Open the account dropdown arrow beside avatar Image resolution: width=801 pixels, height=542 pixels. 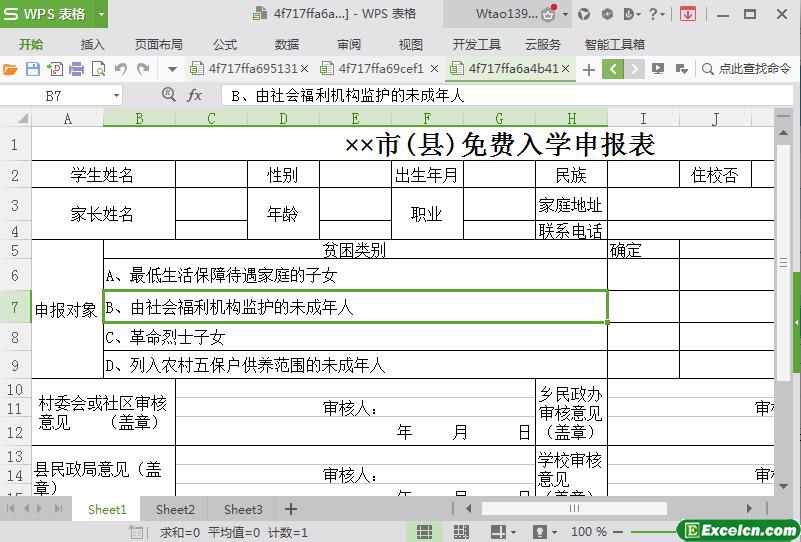pos(566,15)
